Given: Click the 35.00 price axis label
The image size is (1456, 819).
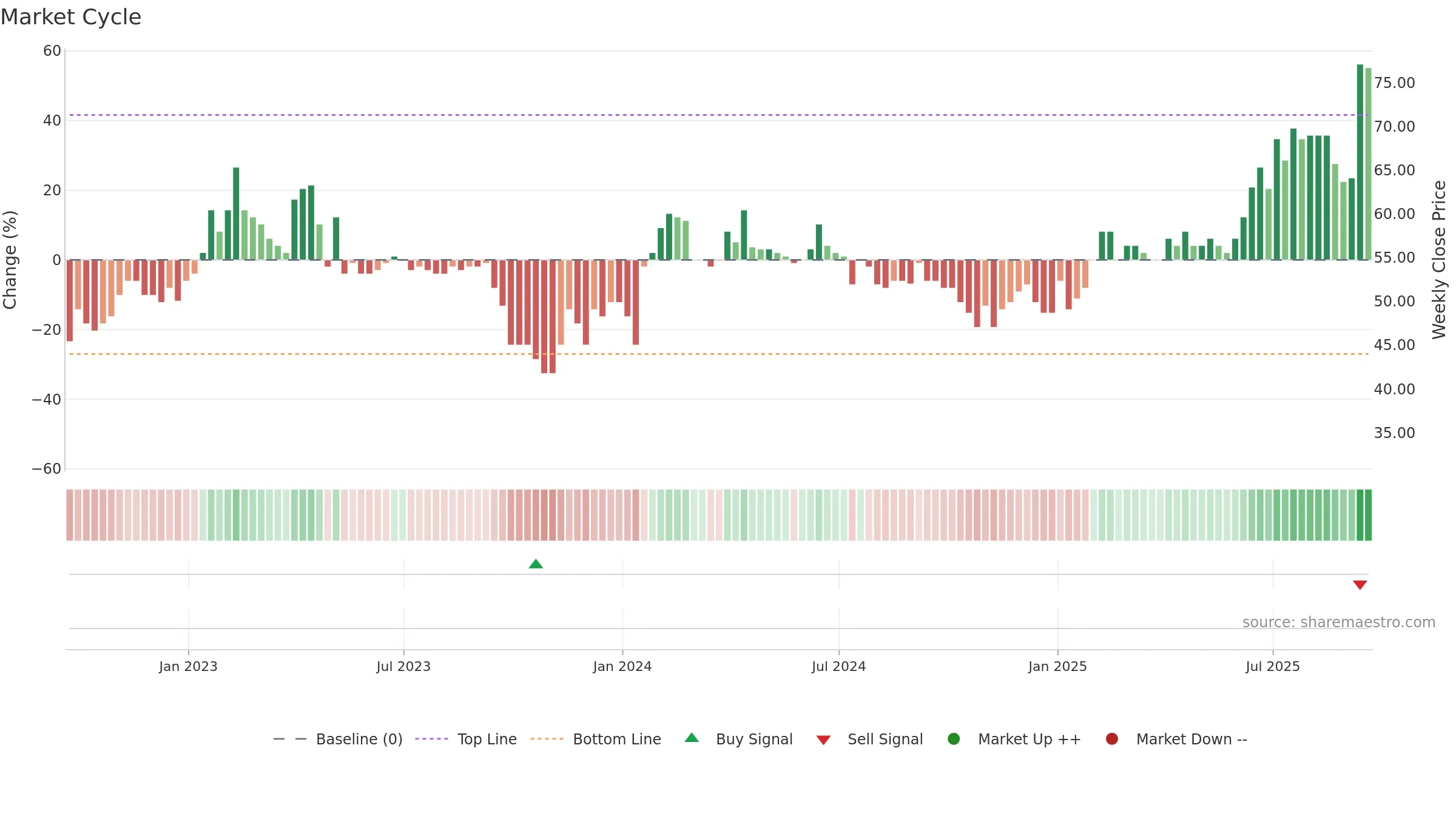Looking at the screenshot, I should pyautogui.click(x=1394, y=433).
